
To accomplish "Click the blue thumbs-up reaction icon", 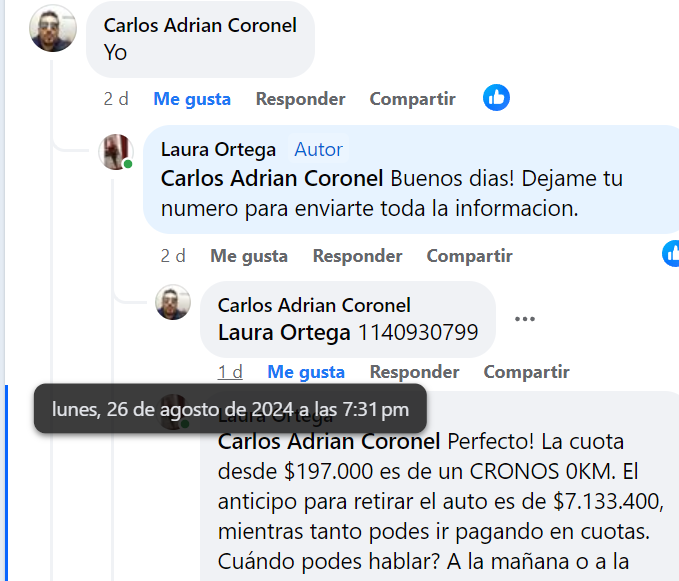I will pos(496,97).
